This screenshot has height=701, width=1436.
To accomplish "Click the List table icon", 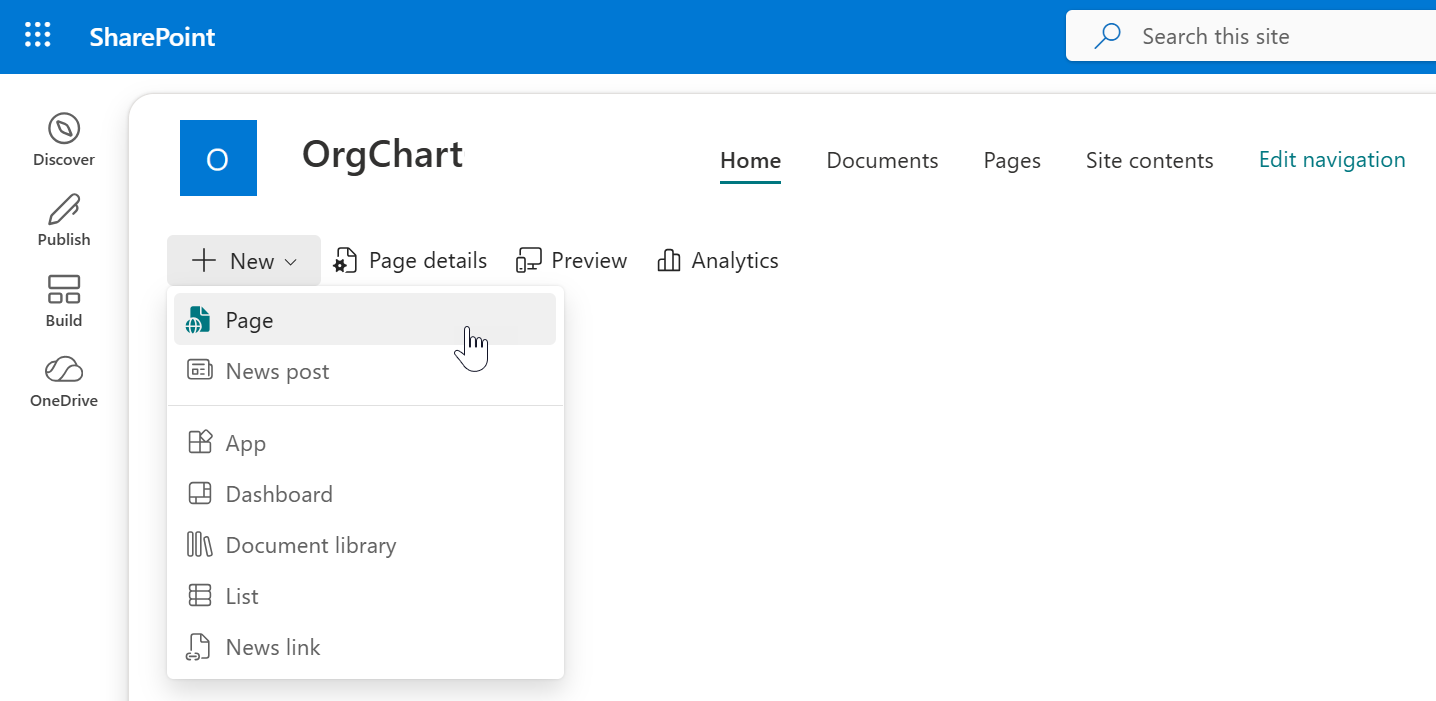I will coord(200,595).
